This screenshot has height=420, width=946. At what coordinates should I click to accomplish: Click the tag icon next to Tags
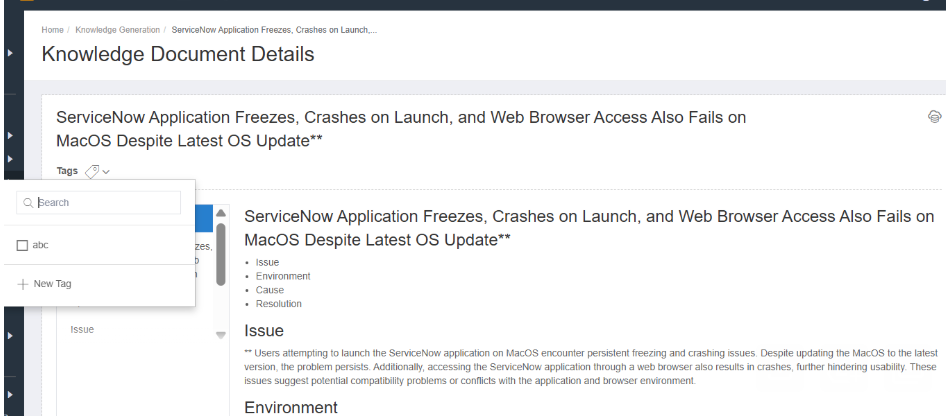[x=92, y=171]
